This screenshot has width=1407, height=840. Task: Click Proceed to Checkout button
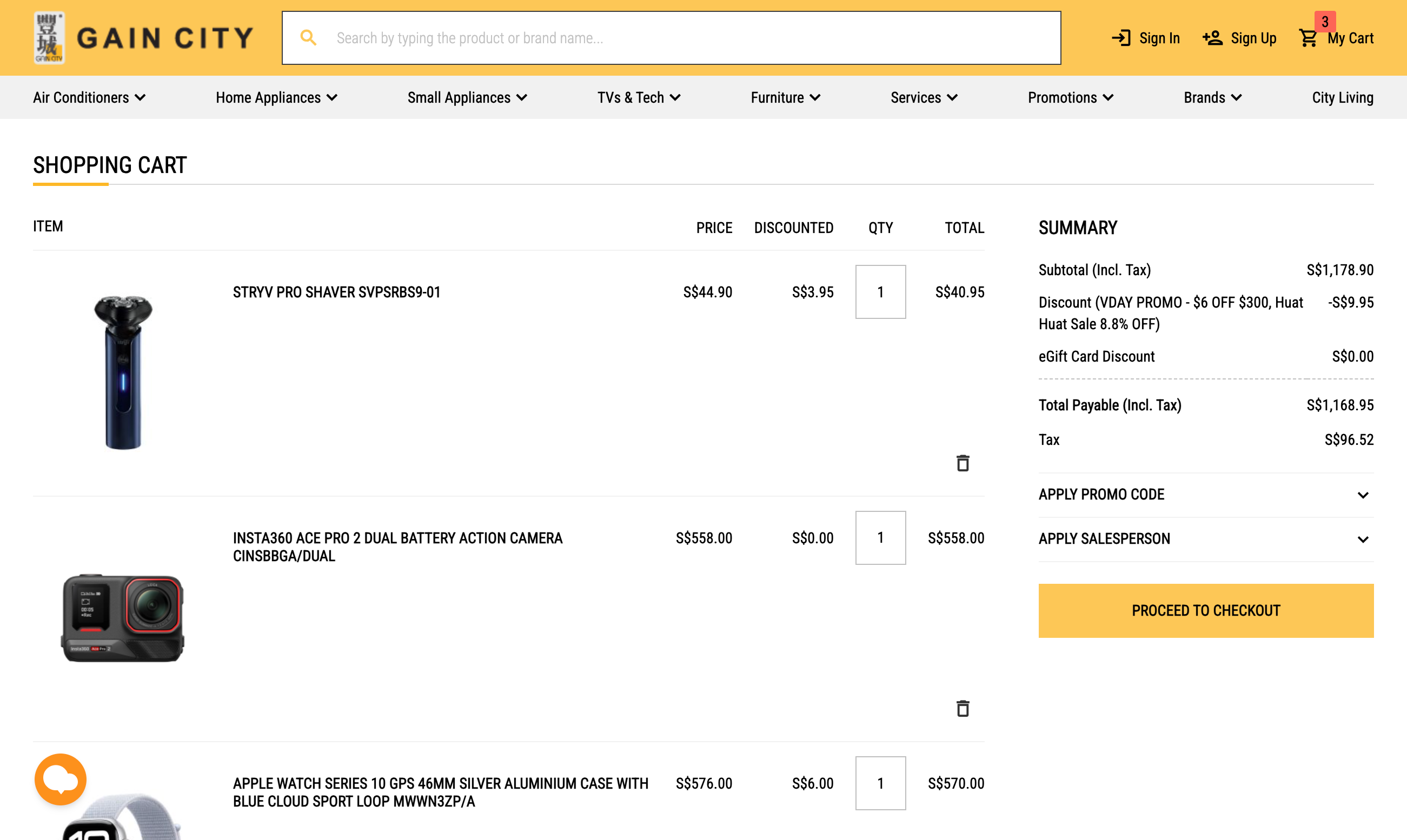pyautogui.click(x=1205, y=610)
